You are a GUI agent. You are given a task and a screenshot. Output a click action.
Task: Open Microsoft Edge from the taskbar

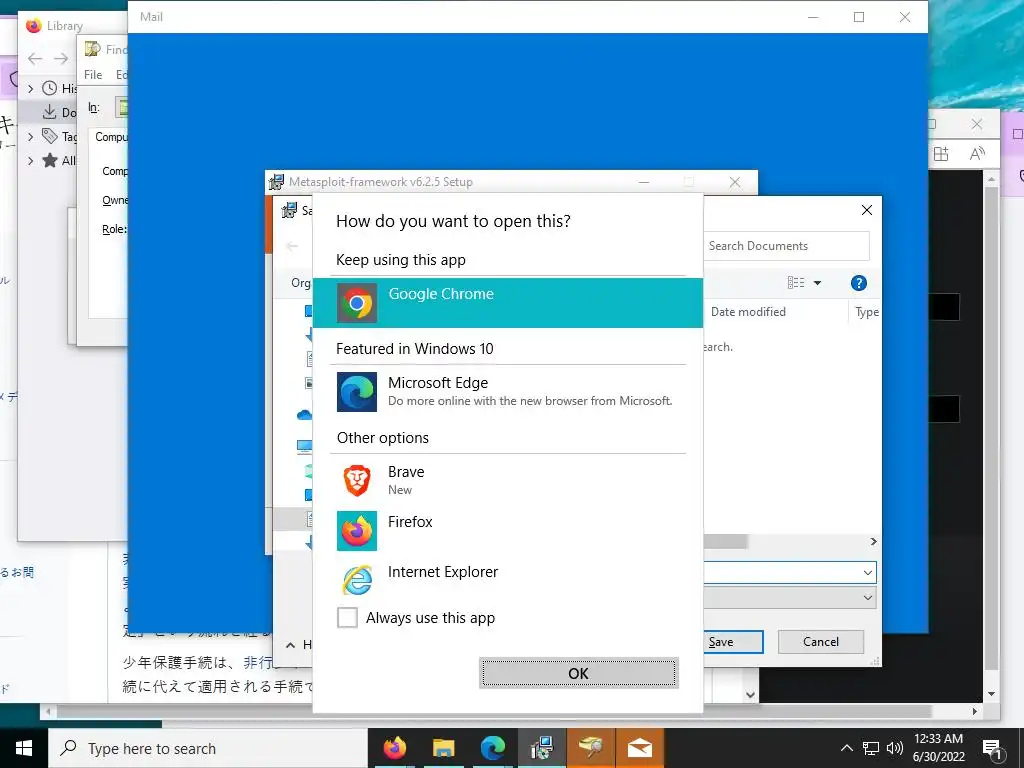pos(493,748)
